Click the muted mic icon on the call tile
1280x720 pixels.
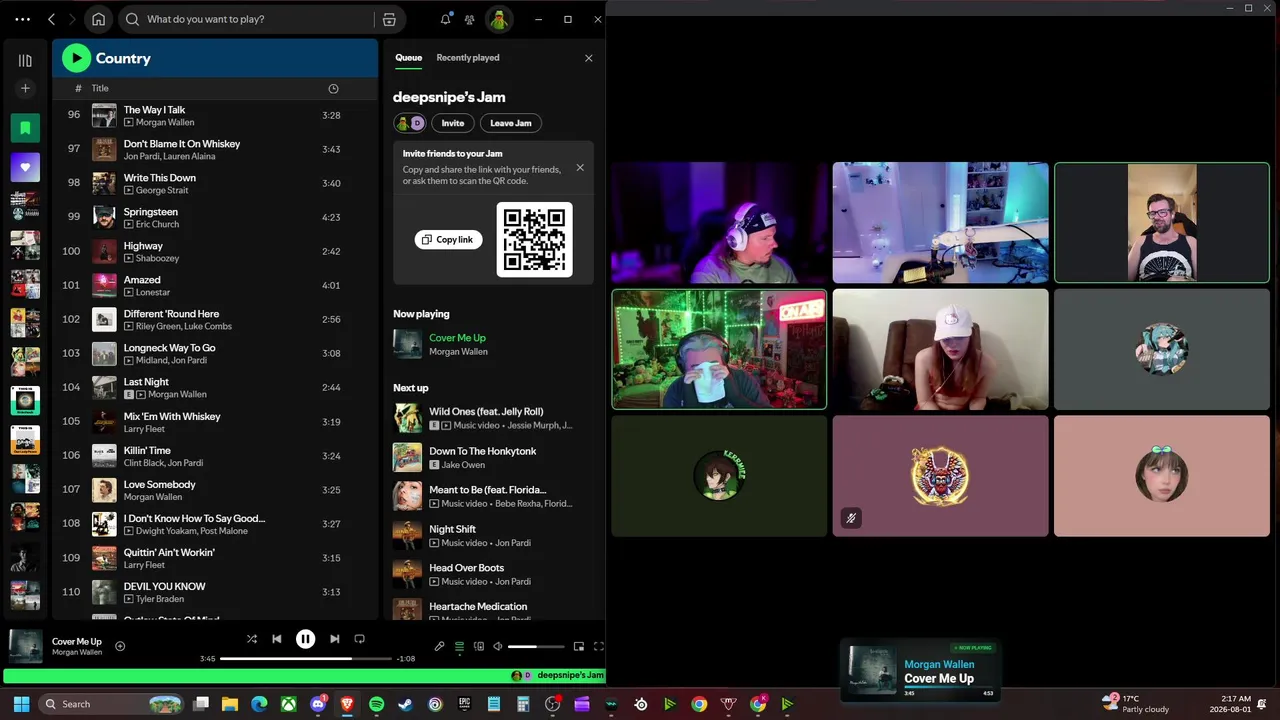tap(851, 518)
